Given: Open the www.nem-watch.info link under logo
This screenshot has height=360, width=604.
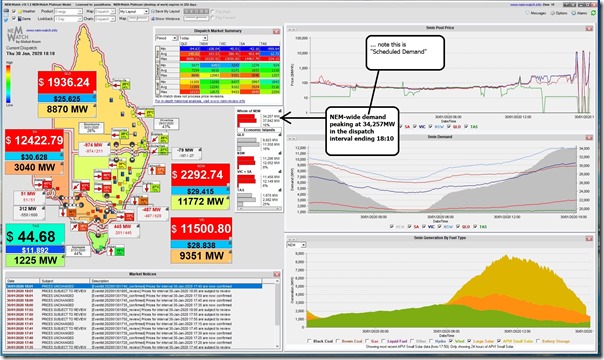Looking at the screenshot, I should [x=42, y=30].
